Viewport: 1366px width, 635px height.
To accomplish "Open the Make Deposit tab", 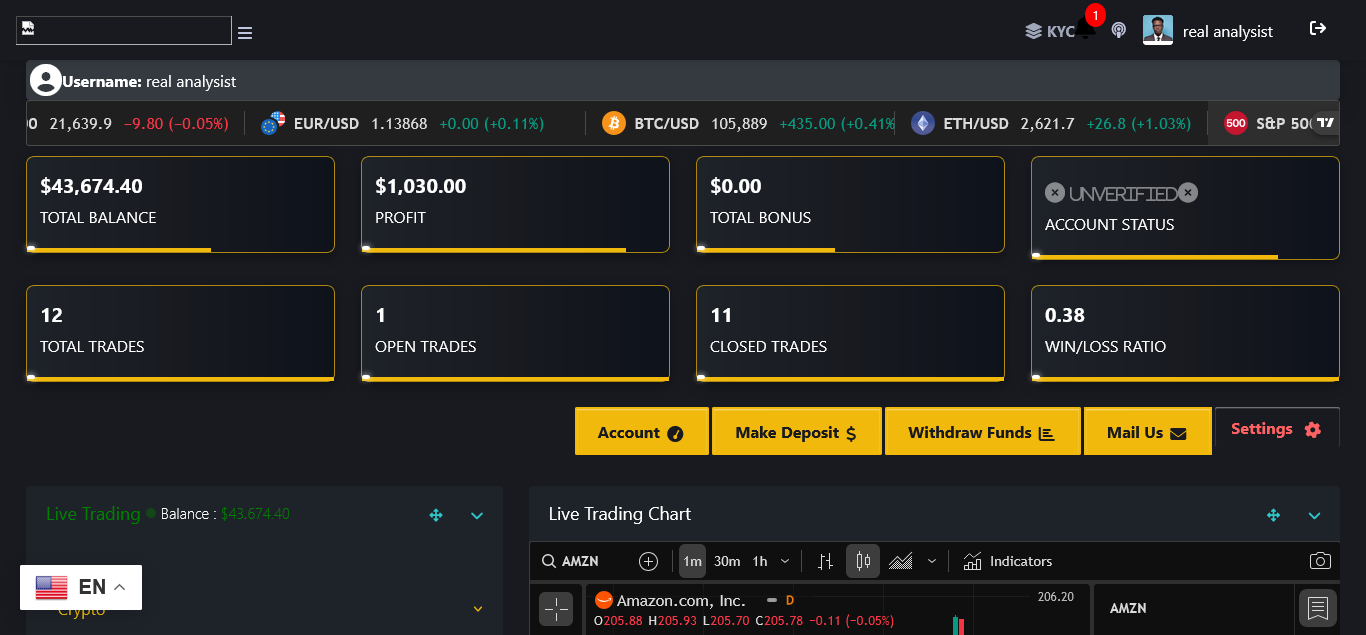I will [797, 432].
